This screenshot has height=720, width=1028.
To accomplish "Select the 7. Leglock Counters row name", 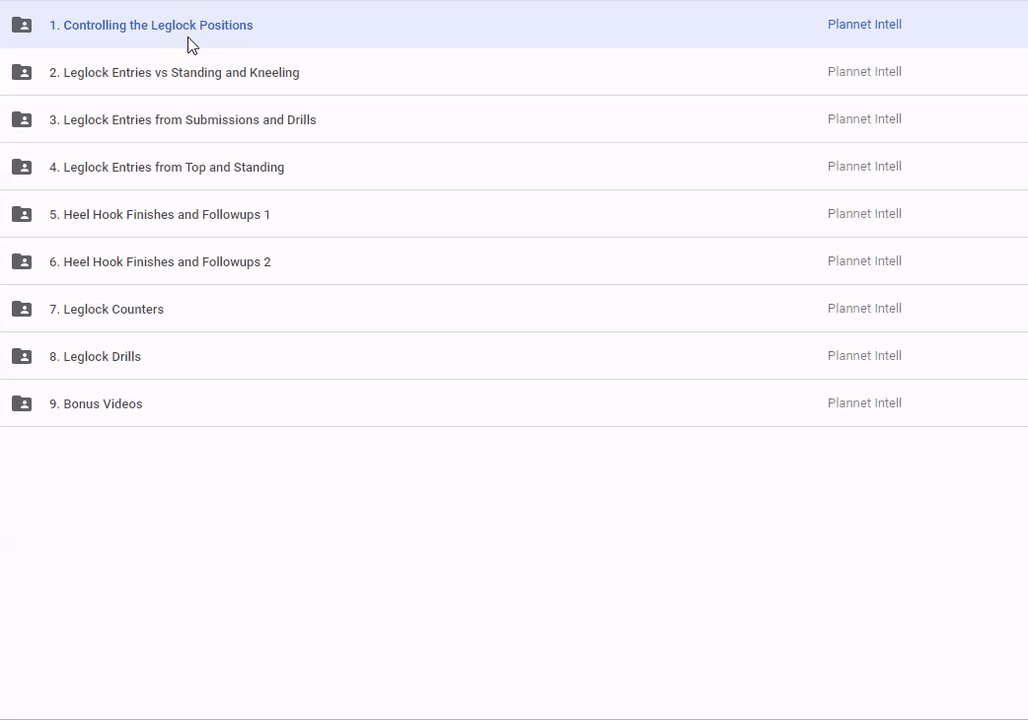I will (106, 309).
